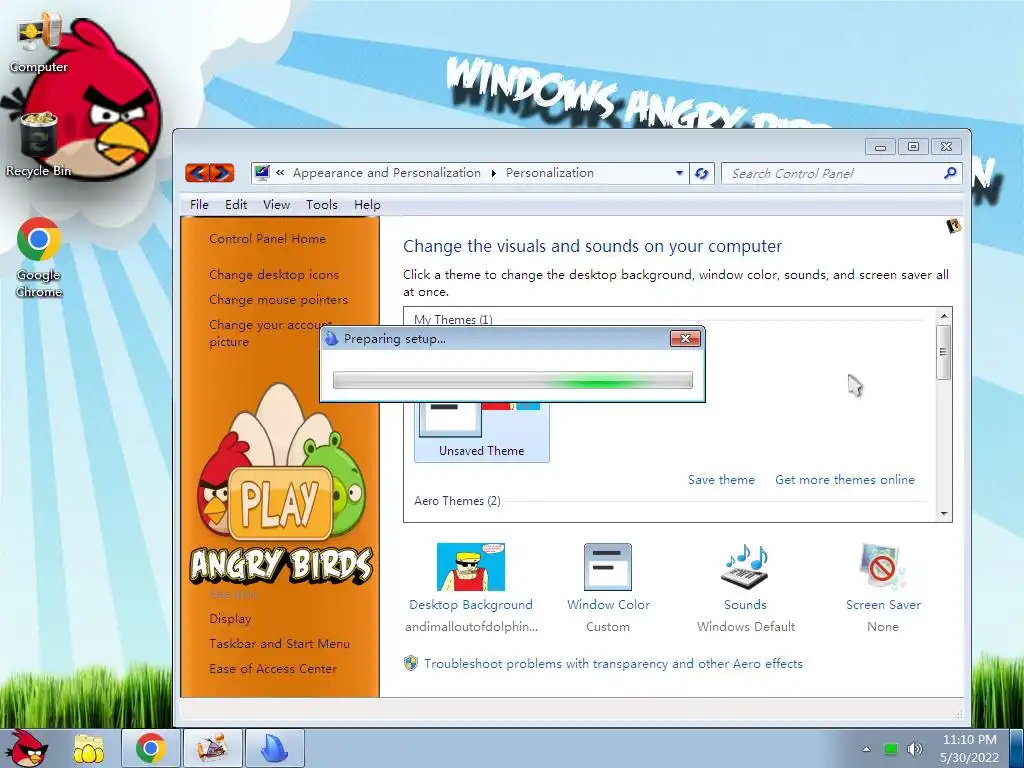
Task: Open the Recycle Bin desktop icon
Action: coord(39,145)
